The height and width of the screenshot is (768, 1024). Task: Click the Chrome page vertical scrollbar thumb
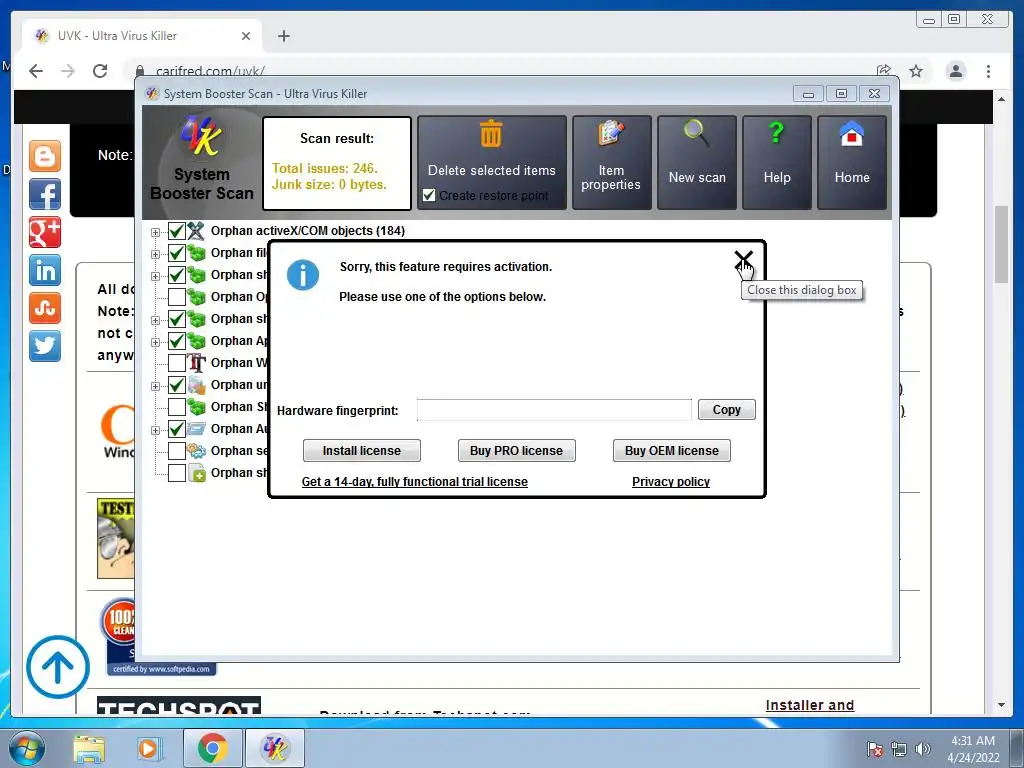[x=1001, y=244]
